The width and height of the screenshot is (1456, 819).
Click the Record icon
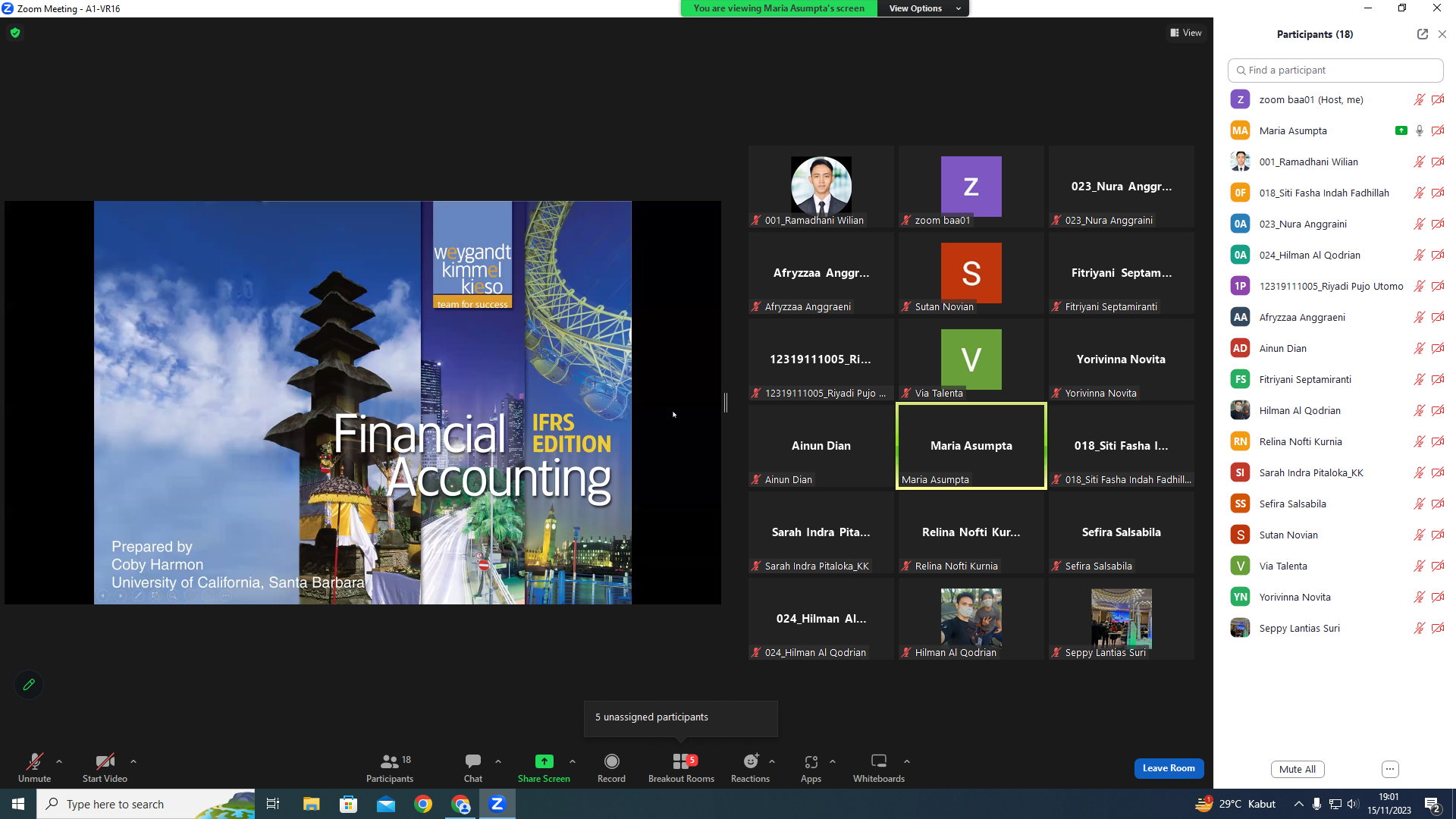[611, 761]
